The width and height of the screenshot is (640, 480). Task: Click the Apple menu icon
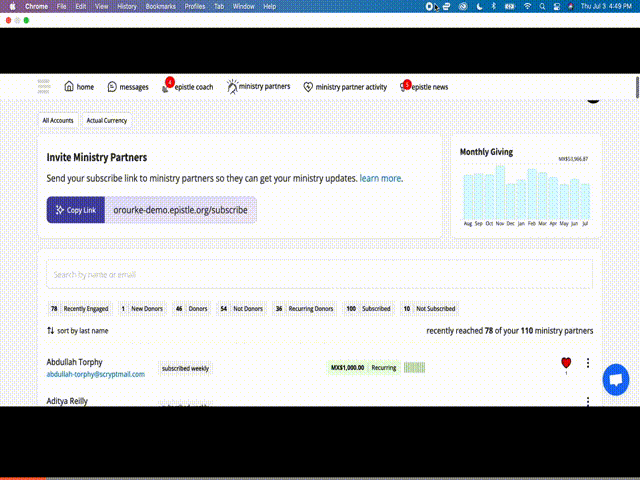pyautogui.click(x=13, y=6)
